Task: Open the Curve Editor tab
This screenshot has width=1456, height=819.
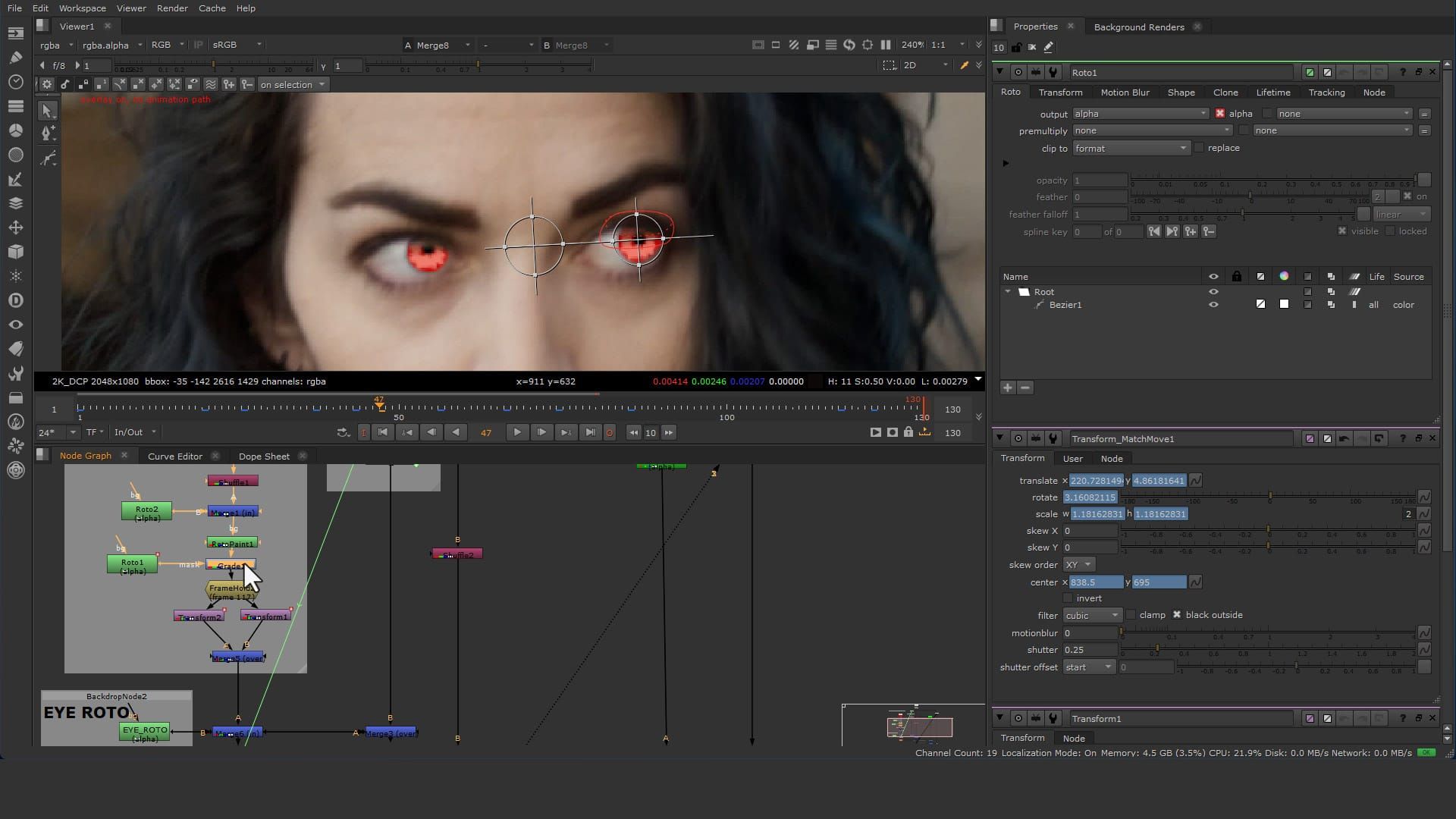Action: [175, 457]
